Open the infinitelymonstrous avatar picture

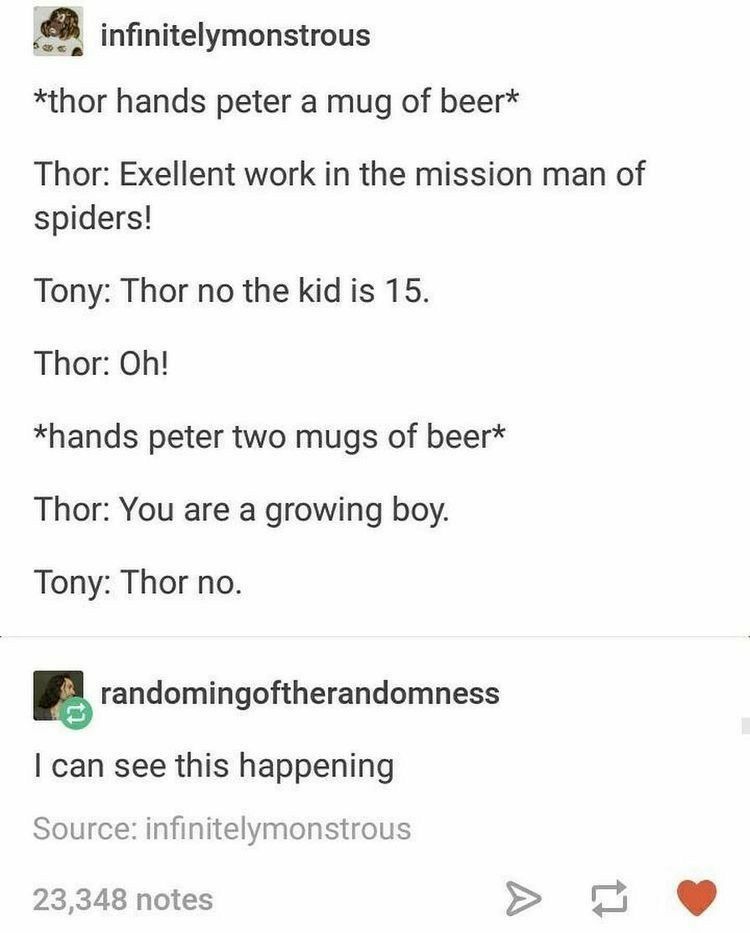pos(58,32)
